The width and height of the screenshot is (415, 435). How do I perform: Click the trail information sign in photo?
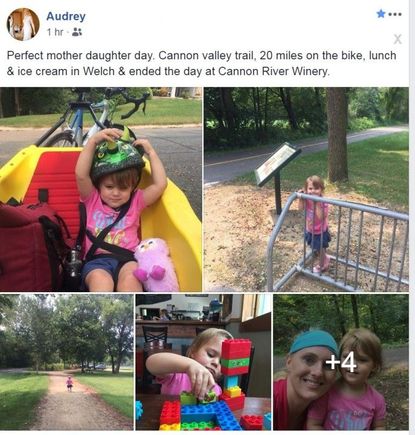pos(277,164)
